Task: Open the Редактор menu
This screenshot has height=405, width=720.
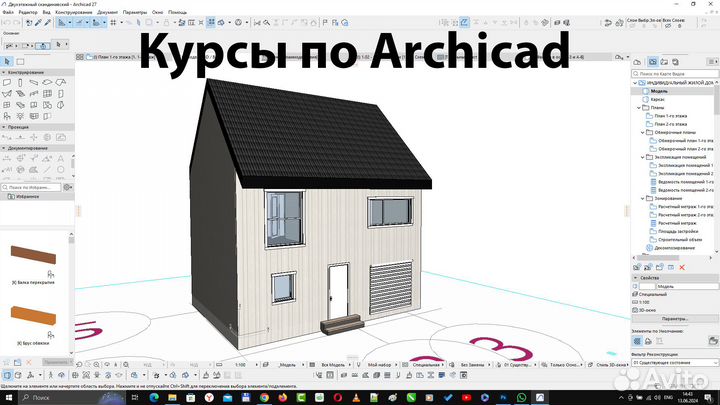Action: click(28, 12)
